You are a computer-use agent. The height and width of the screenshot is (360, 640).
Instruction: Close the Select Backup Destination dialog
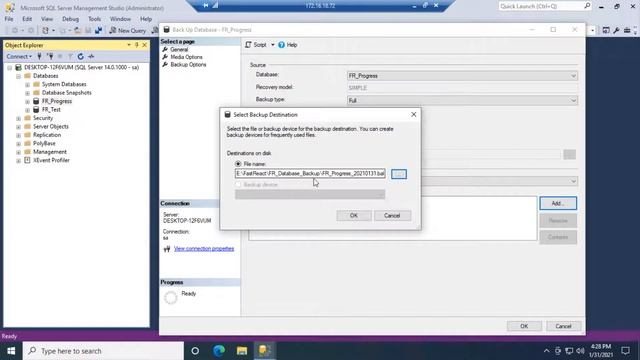413,115
